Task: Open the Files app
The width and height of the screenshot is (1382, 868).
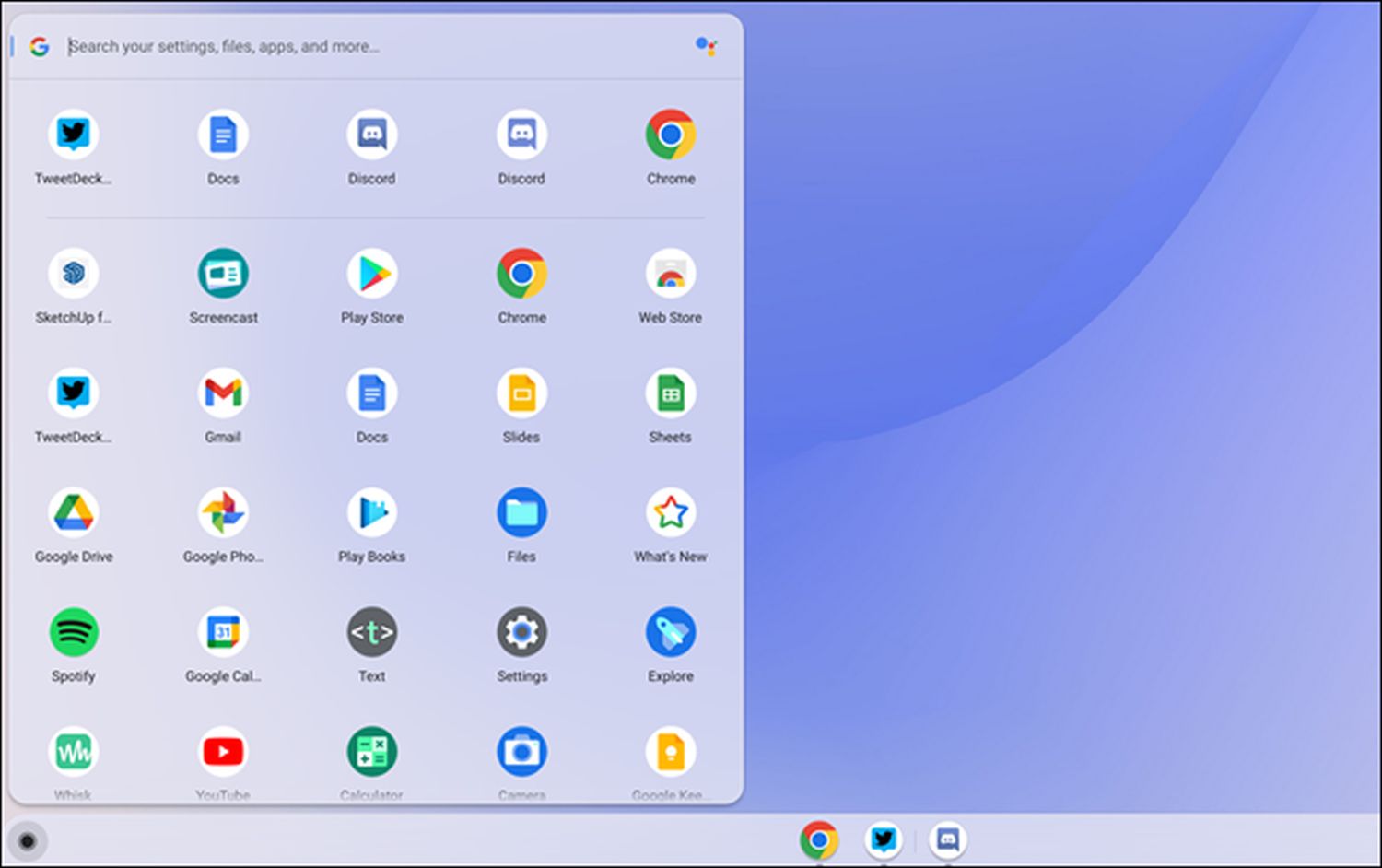Action: pyautogui.click(x=521, y=514)
